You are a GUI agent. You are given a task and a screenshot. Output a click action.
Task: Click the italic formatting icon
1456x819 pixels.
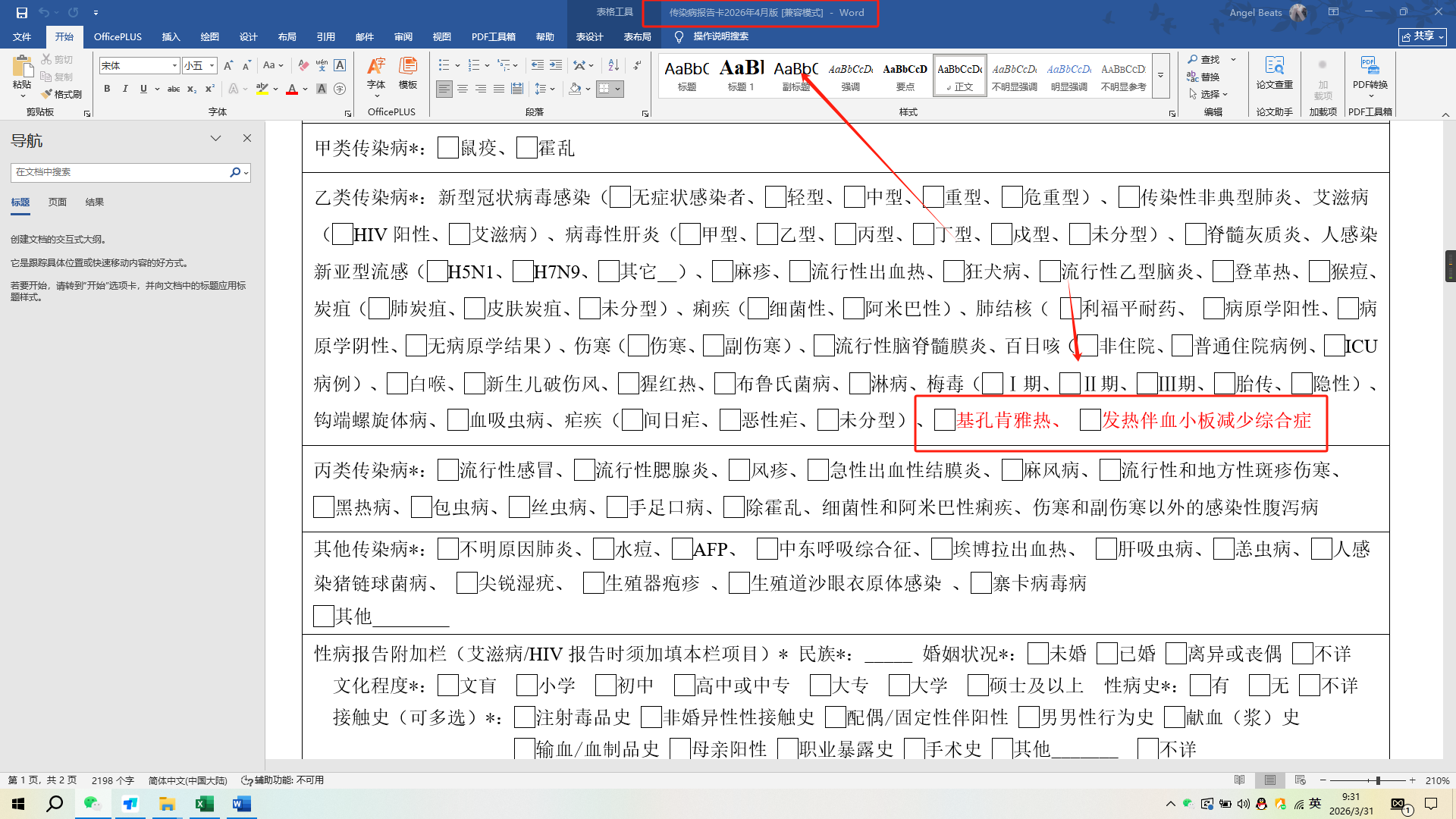pyautogui.click(x=125, y=89)
